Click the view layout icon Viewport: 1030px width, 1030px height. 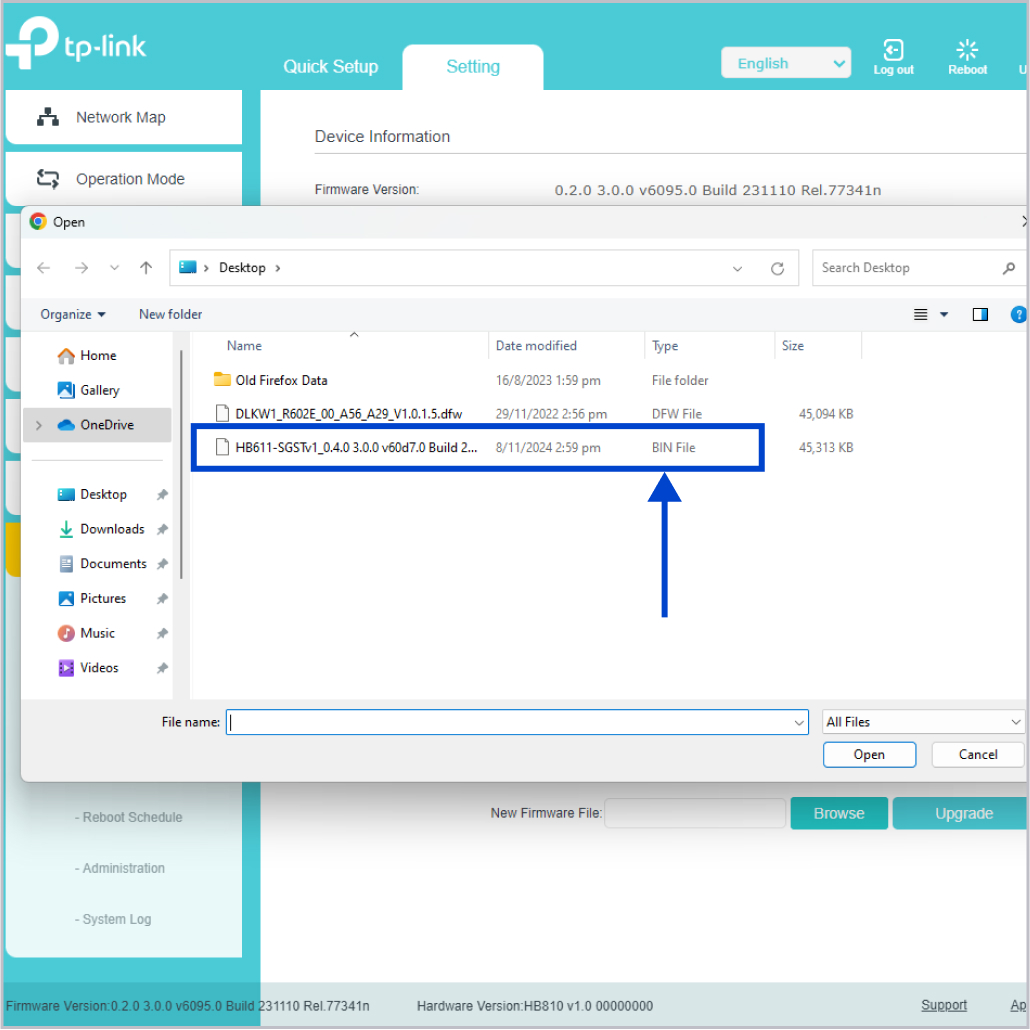coord(920,315)
